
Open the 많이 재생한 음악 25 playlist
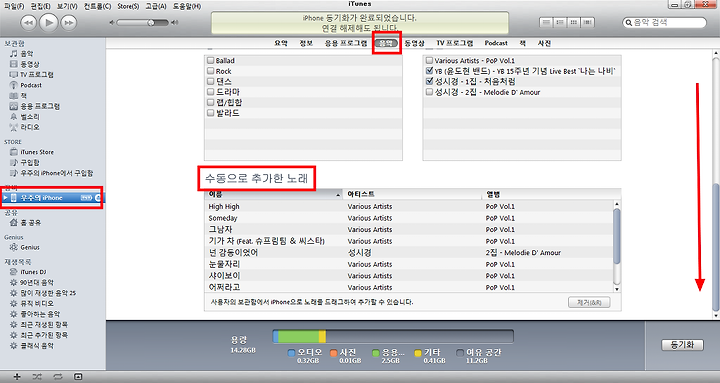(43, 293)
